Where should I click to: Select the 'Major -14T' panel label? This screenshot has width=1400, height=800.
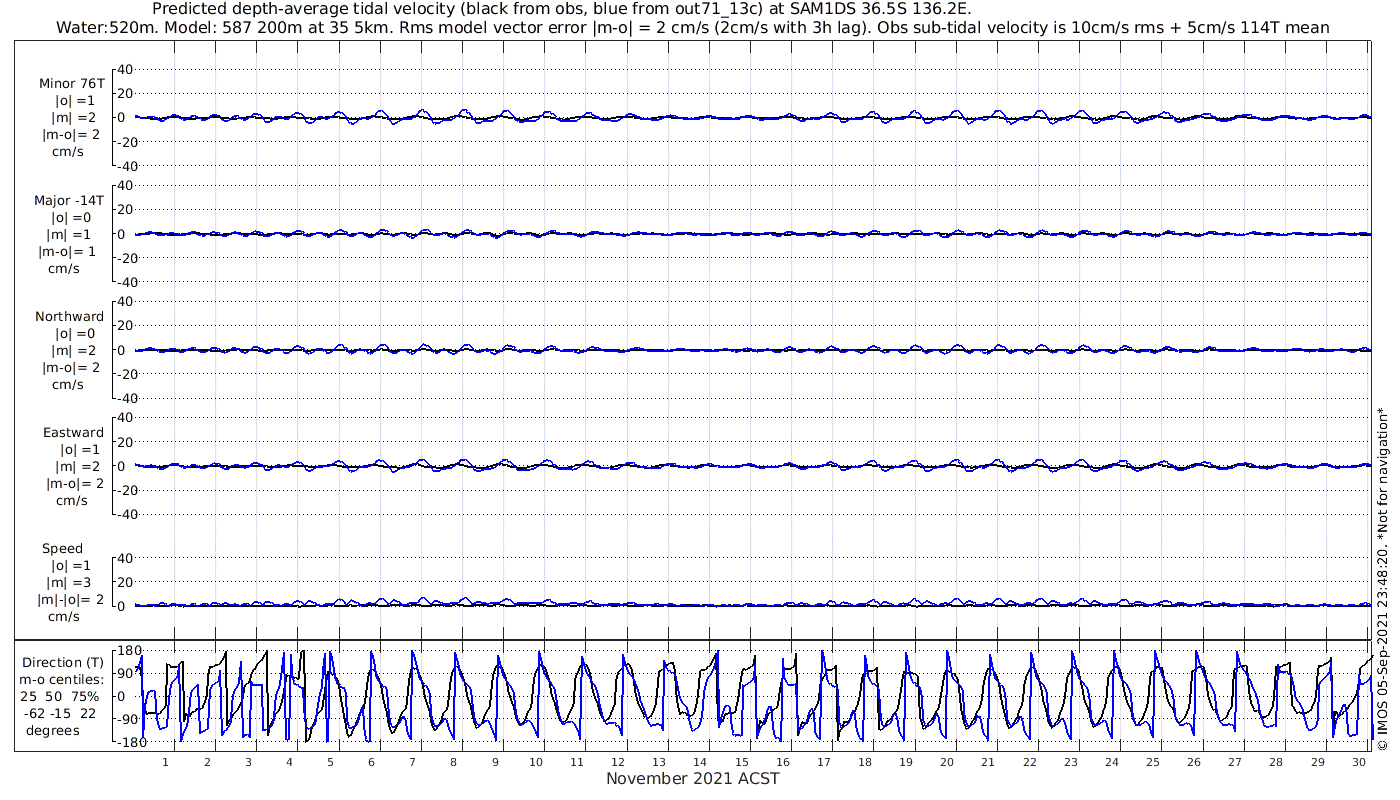tap(69, 200)
